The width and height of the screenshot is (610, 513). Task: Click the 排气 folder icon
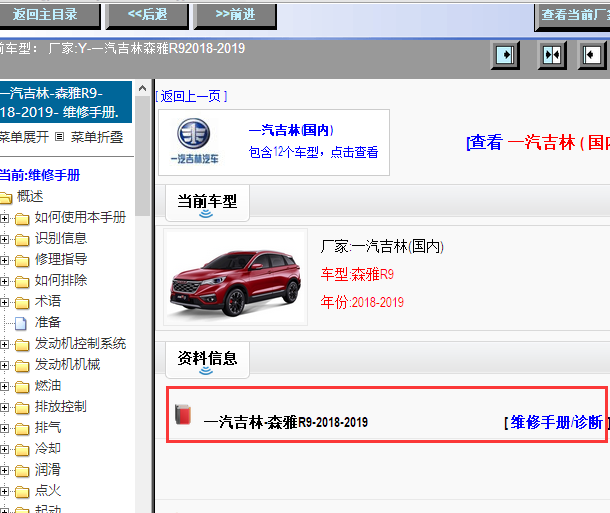pyautogui.click(x=22, y=429)
